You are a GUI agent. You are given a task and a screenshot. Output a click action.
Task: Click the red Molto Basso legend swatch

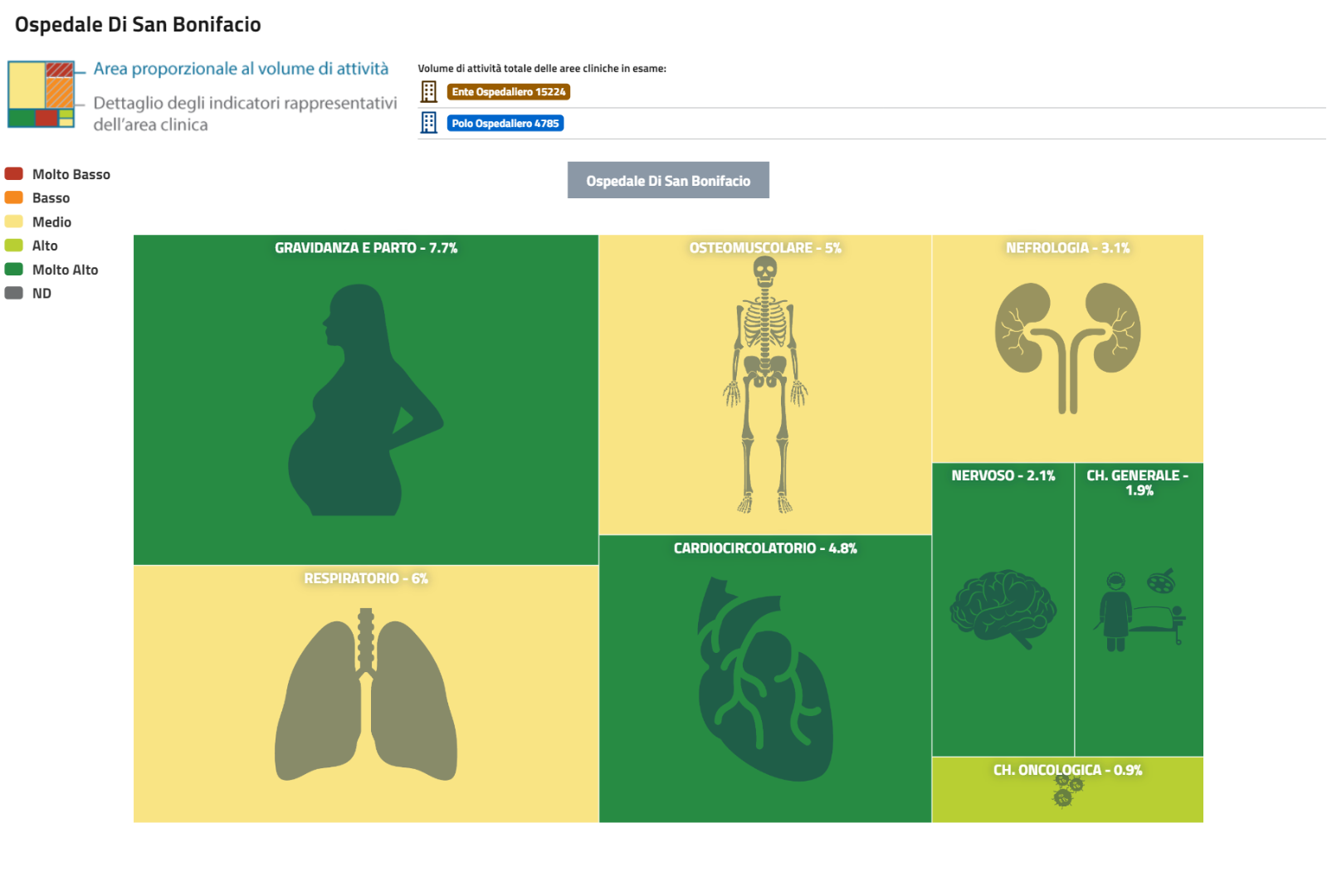(x=14, y=173)
